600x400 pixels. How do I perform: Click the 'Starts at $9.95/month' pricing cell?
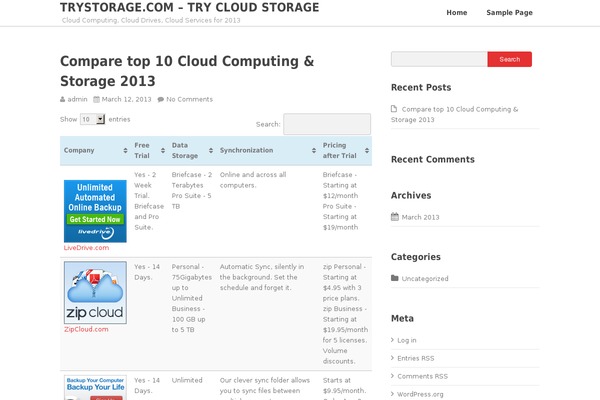344,385
